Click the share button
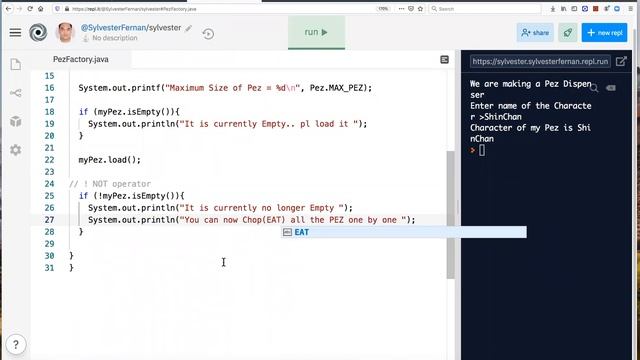 pyautogui.click(x=535, y=33)
